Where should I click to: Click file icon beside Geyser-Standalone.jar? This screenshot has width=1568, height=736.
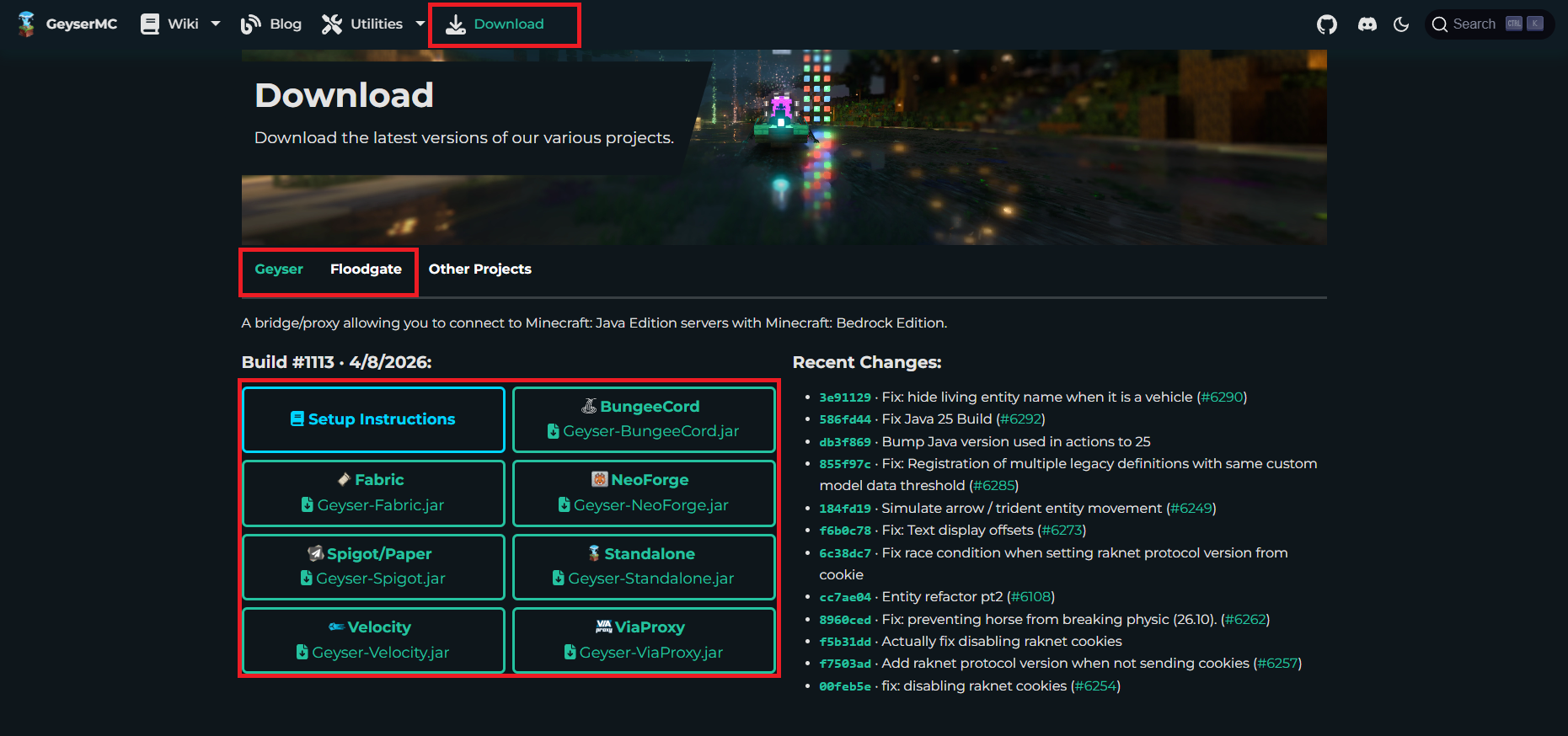click(x=559, y=578)
